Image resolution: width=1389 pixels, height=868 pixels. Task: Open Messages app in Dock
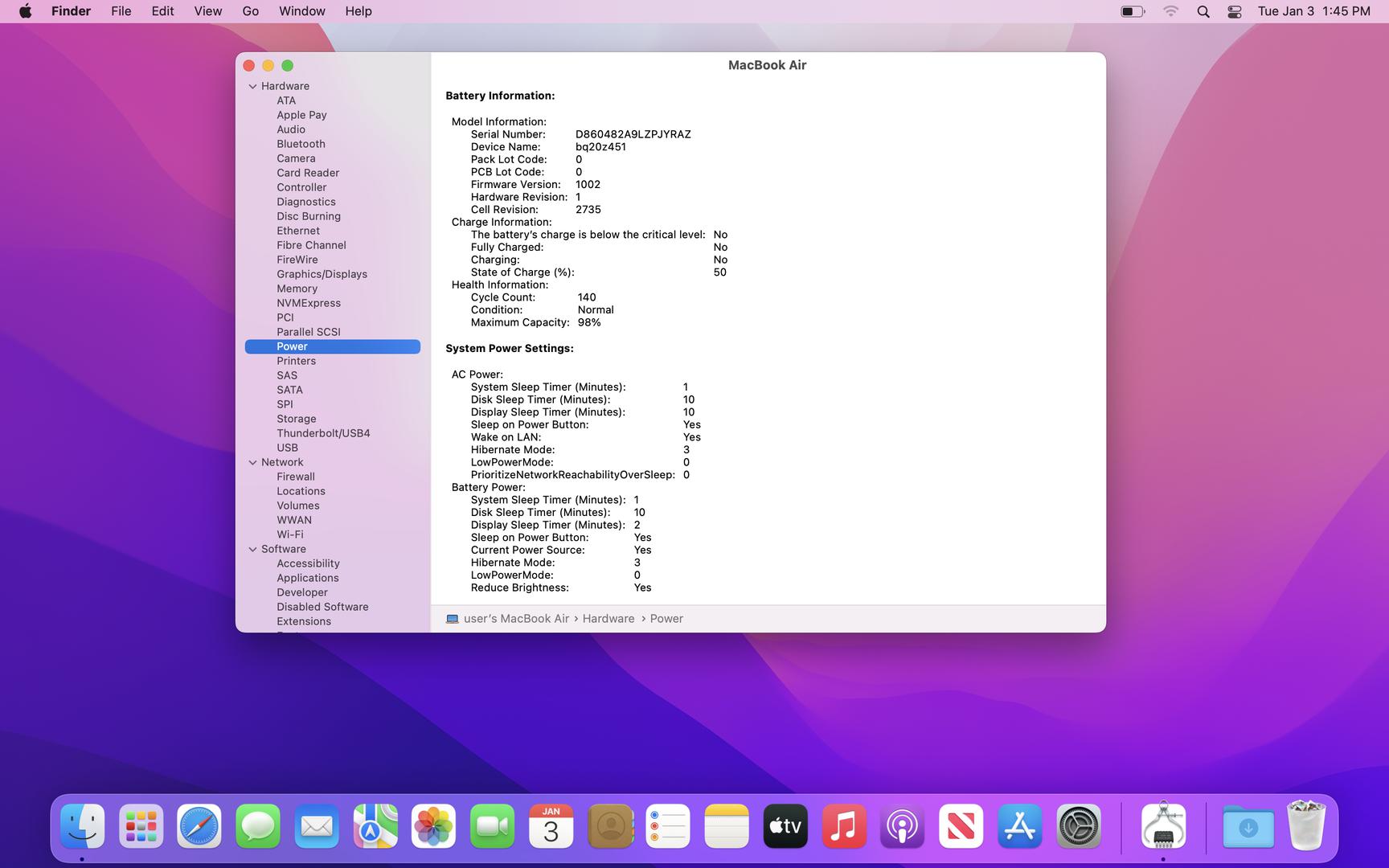click(258, 826)
